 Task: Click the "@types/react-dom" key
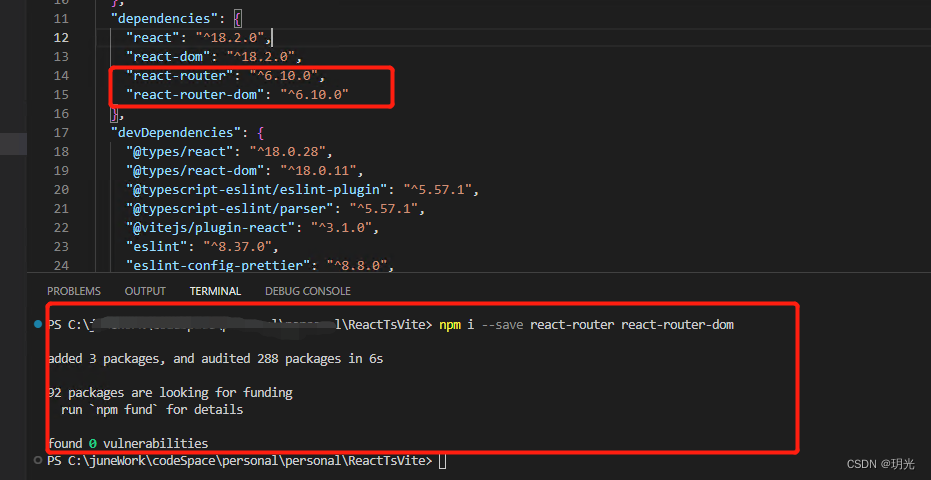click(x=195, y=170)
